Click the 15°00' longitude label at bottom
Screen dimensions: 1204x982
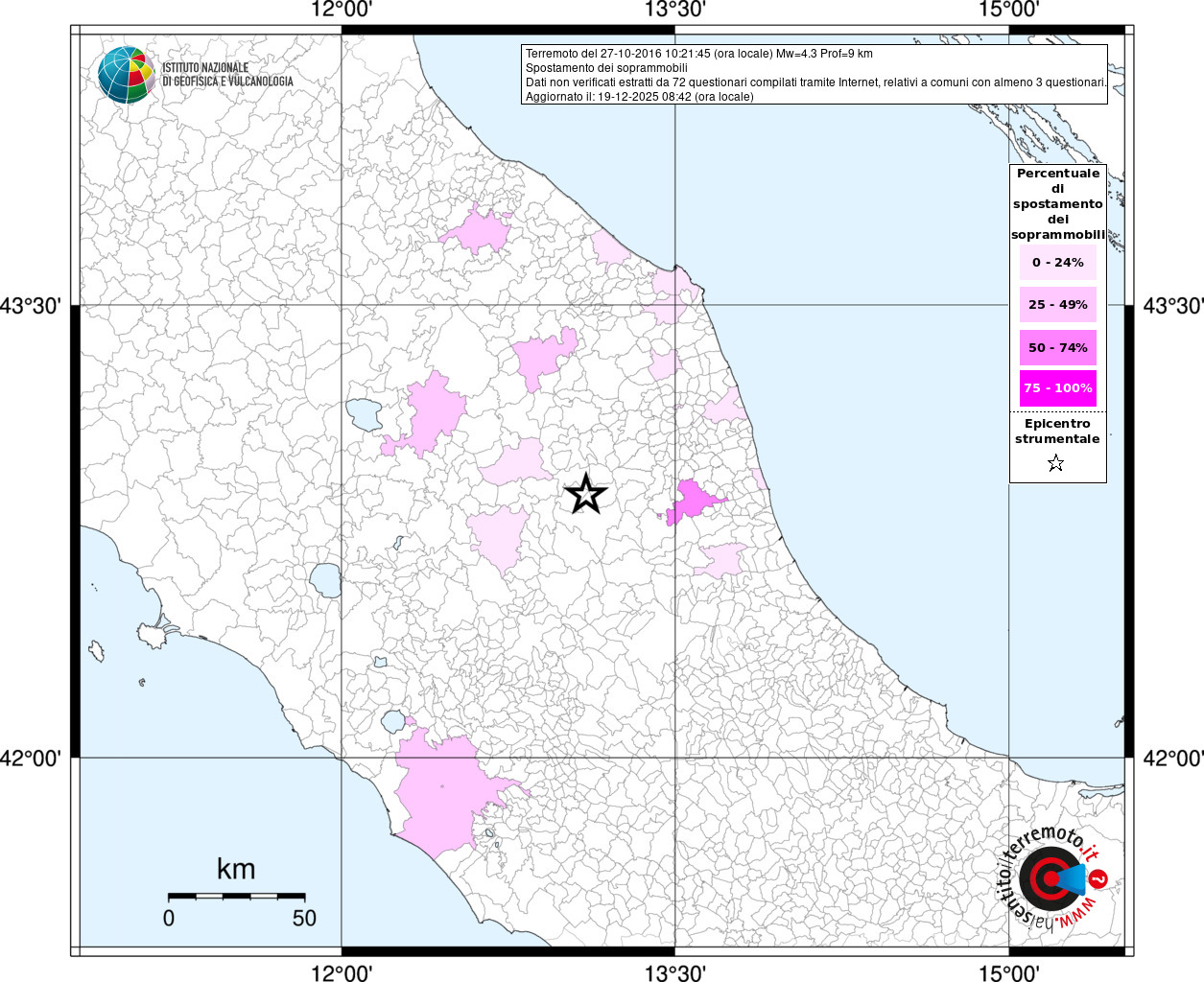coord(1008,972)
